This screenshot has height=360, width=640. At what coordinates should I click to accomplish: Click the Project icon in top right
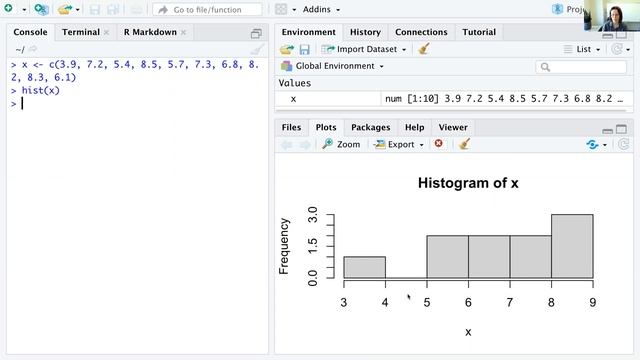point(557,9)
